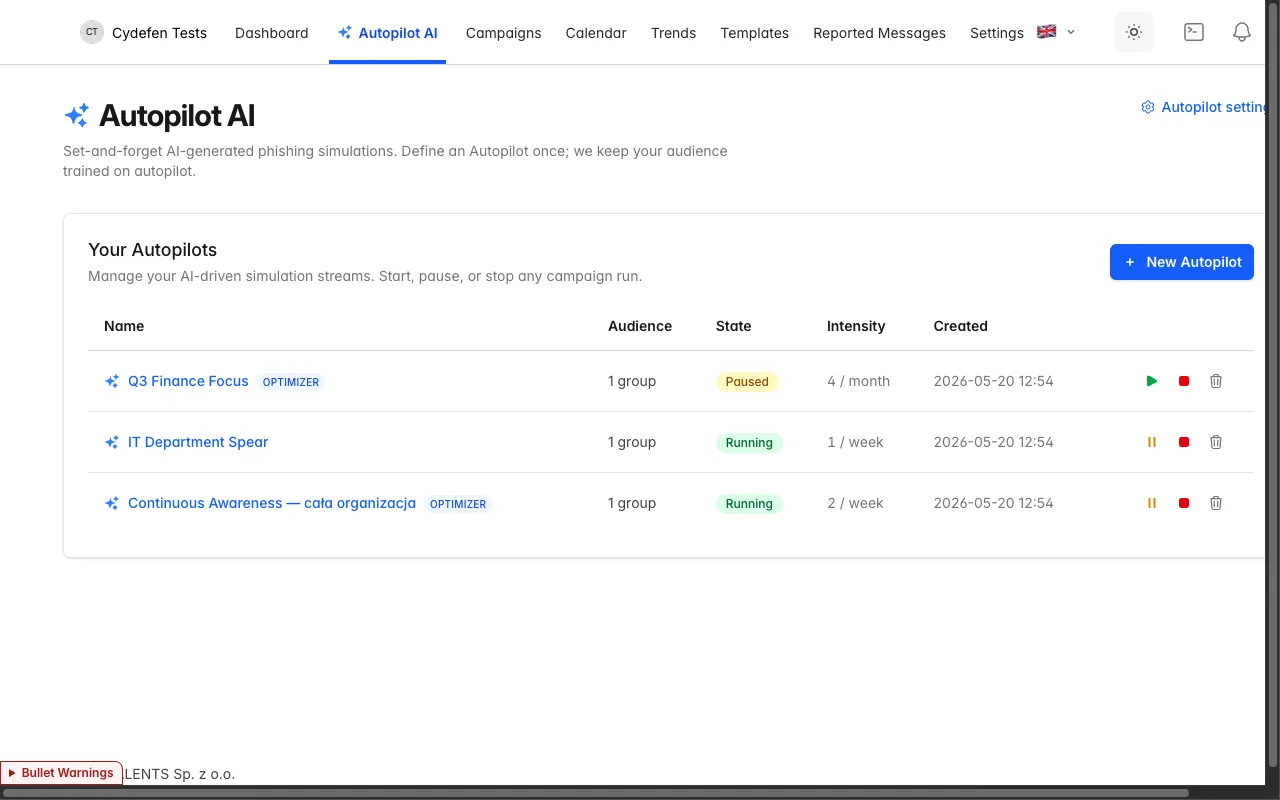Open the notifications bell
Viewport: 1280px width, 800px height.
click(x=1242, y=32)
